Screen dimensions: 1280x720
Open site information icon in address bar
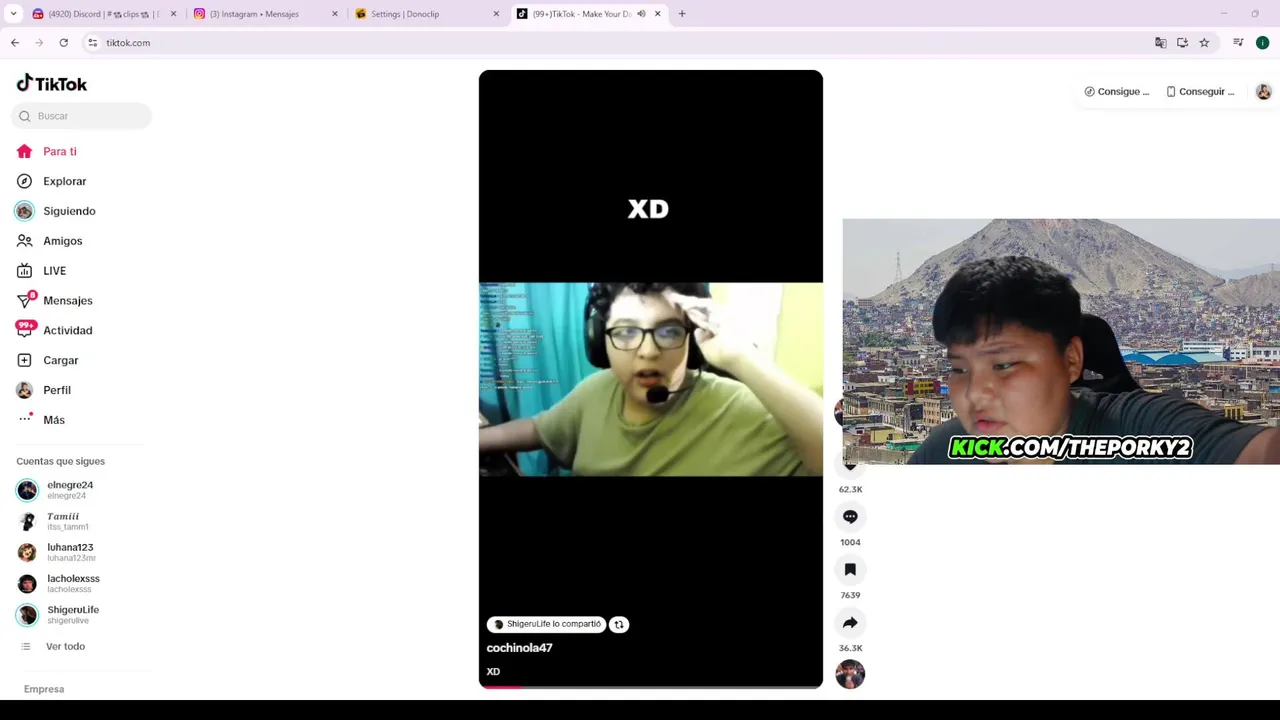click(92, 43)
